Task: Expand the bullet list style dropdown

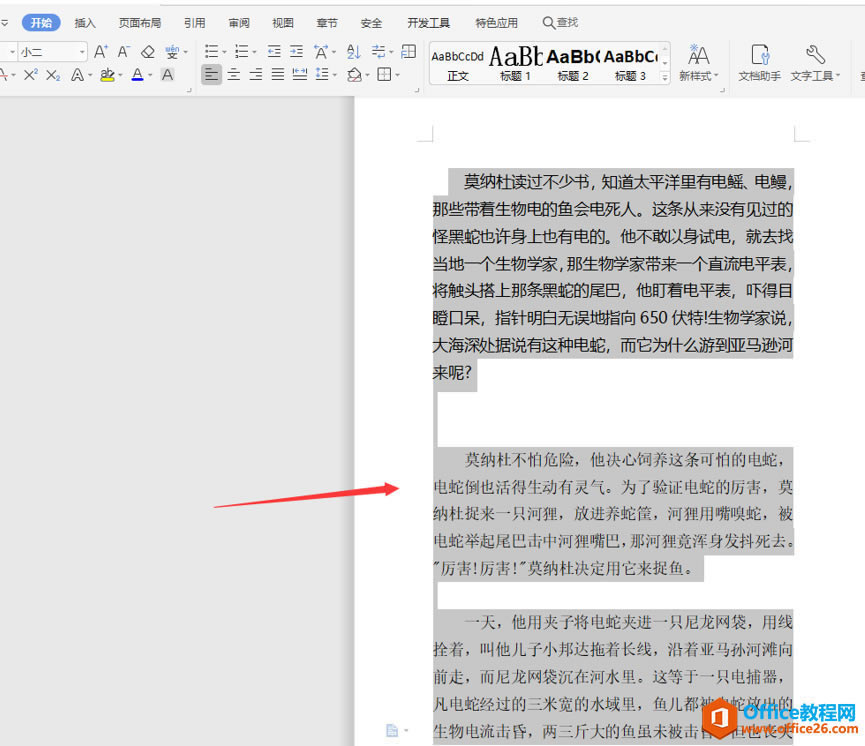Action: (225, 52)
